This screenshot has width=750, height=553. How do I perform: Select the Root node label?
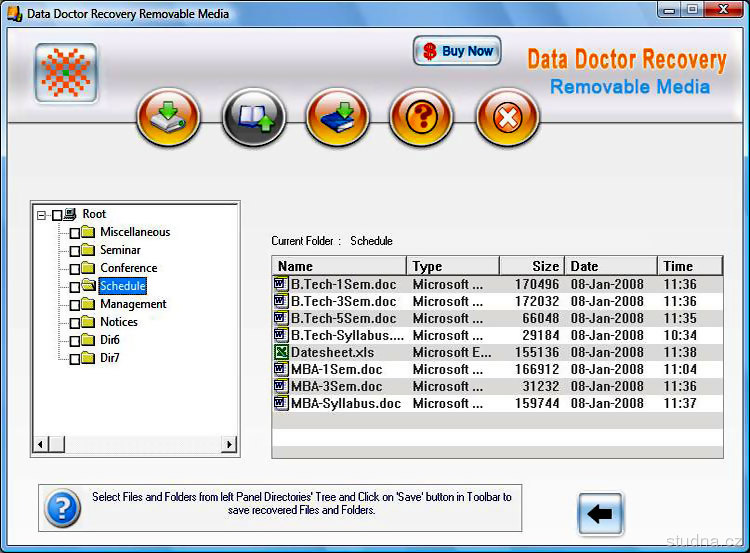coord(94,214)
